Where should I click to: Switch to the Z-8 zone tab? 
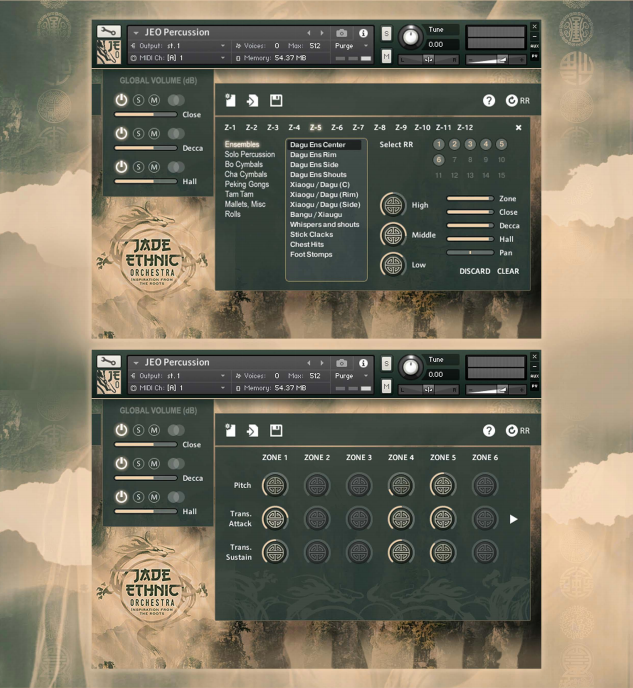tap(380, 128)
